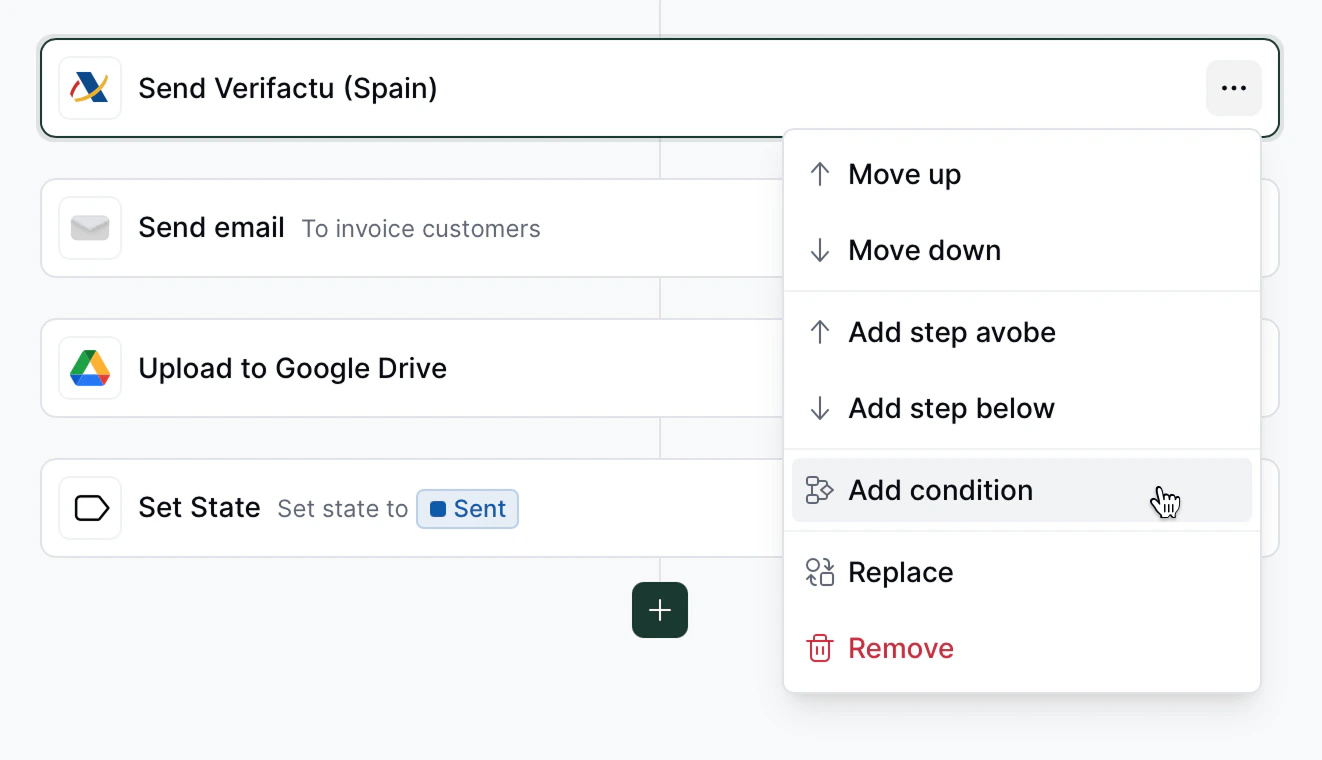Open the three-dot menu on Send Verifactu
The height and width of the screenshot is (760, 1322).
point(1233,88)
